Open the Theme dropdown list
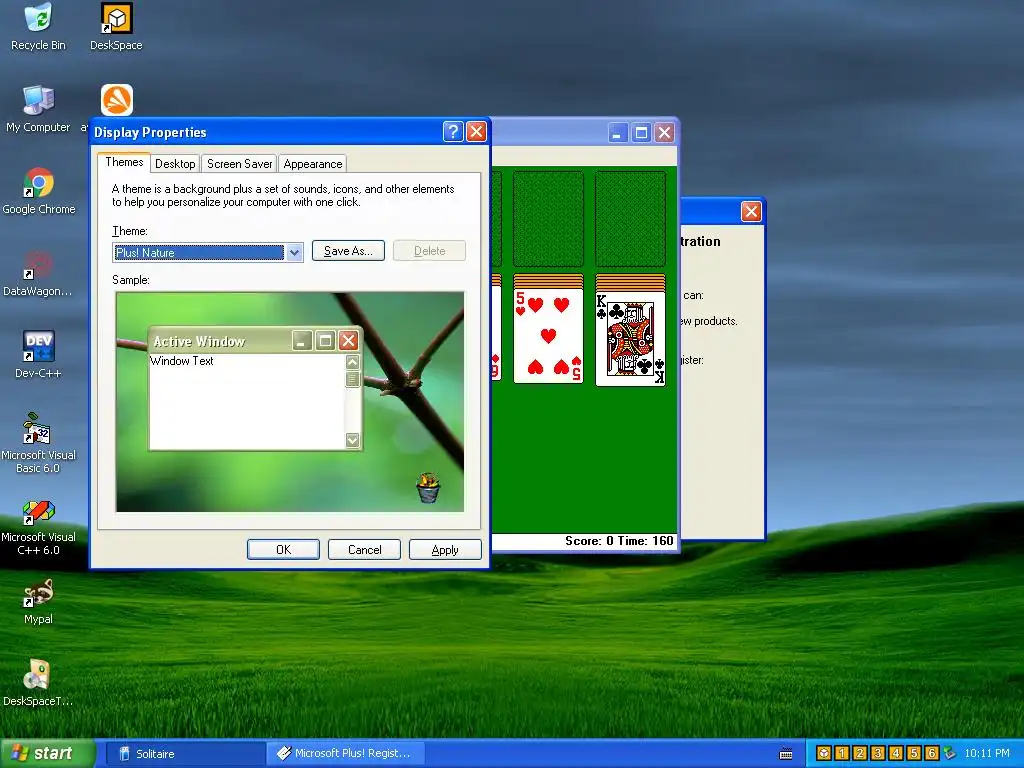Image resolution: width=1024 pixels, height=768 pixels. (295, 252)
